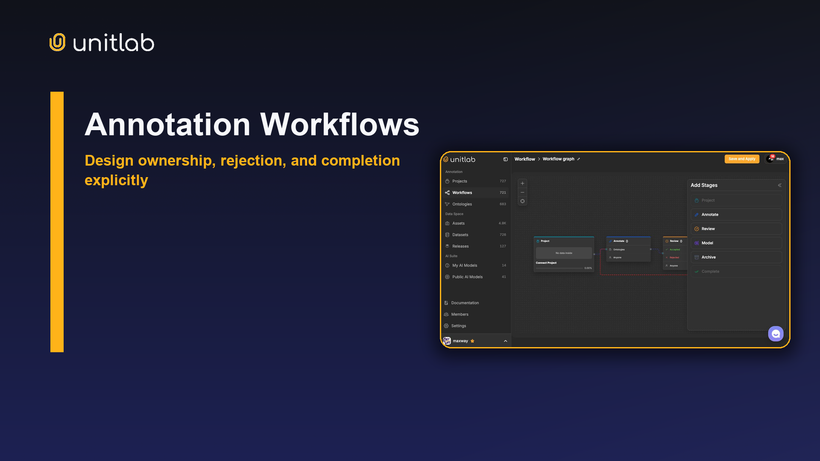Add the Annotate stage
The height and width of the screenshot is (461, 820).
click(736, 215)
